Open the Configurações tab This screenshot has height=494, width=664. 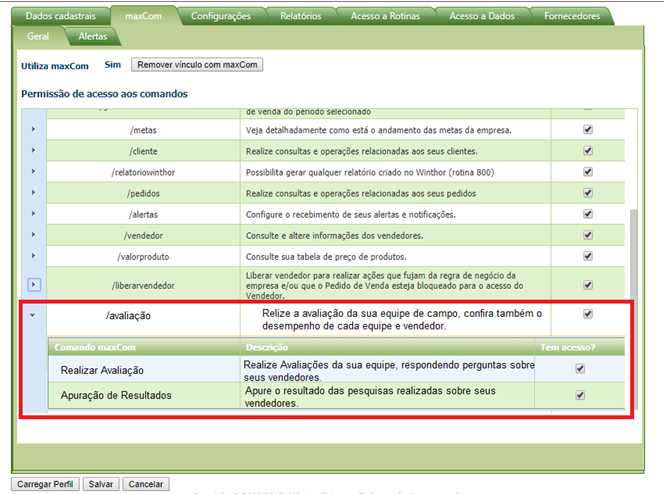click(221, 17)
